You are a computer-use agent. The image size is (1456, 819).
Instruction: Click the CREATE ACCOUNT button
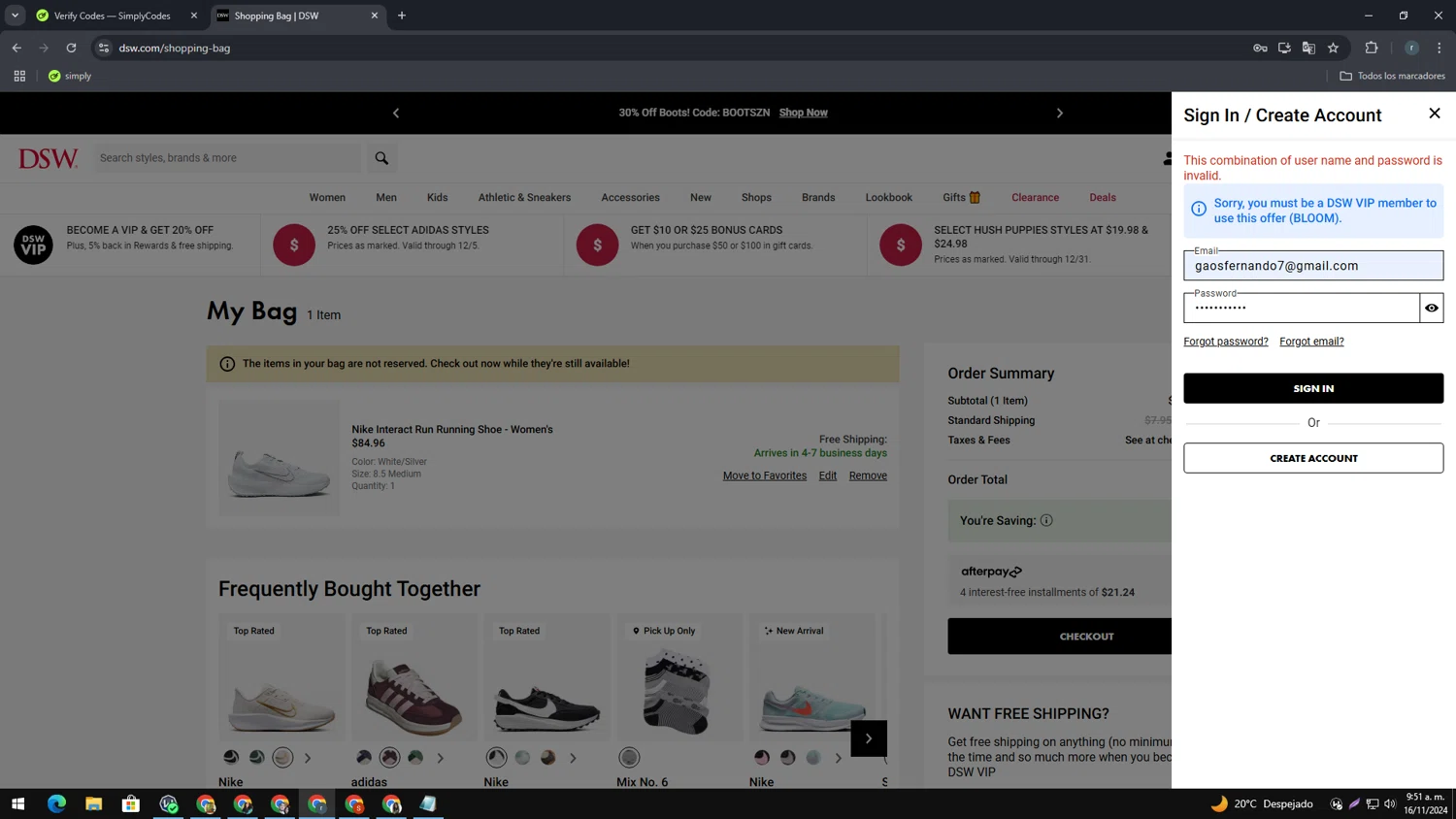(1312, 458)
